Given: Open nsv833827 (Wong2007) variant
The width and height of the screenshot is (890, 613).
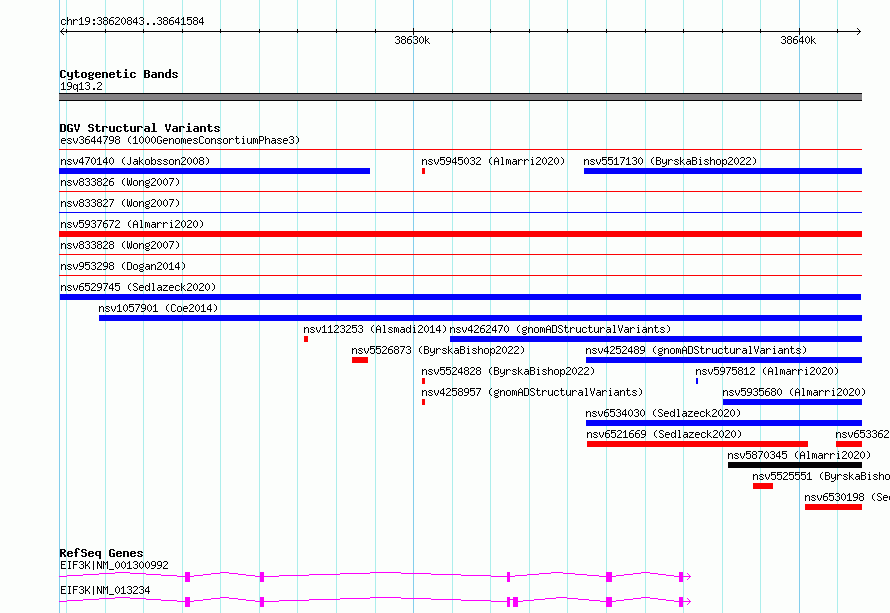Looking at the screenshot, I should pos(120,203).
